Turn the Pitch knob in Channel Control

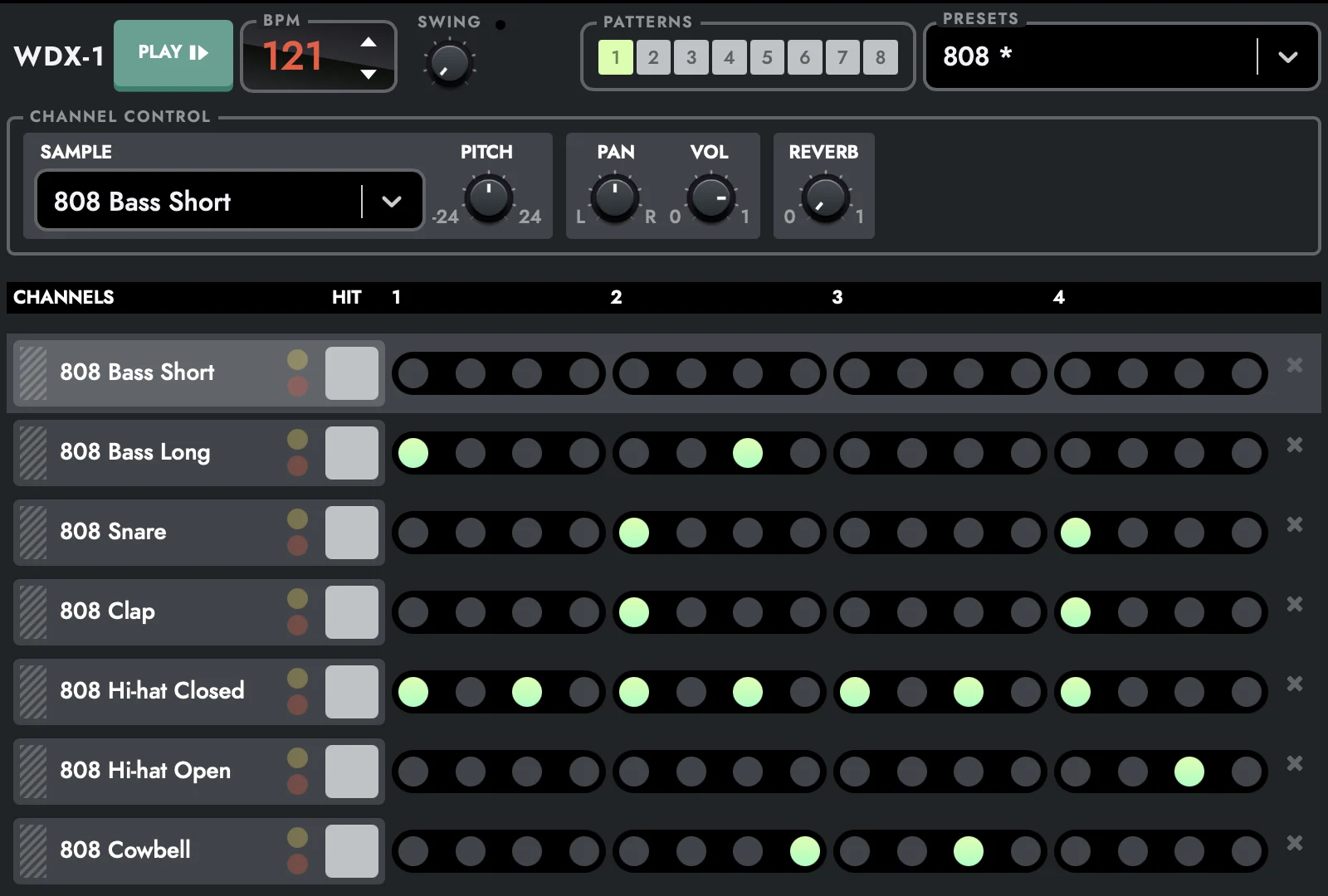488,199
